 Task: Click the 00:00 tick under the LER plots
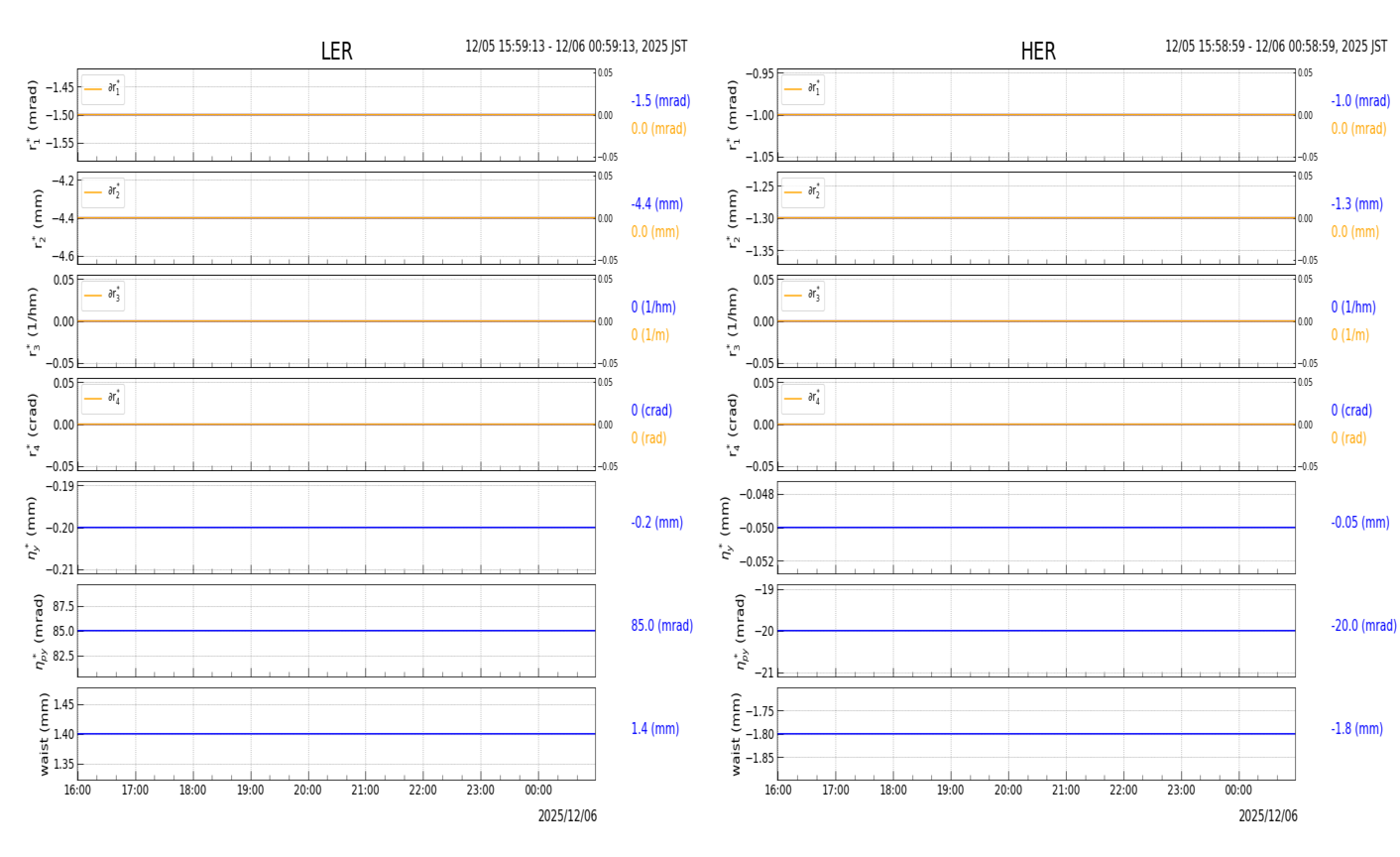click(537, 791)
